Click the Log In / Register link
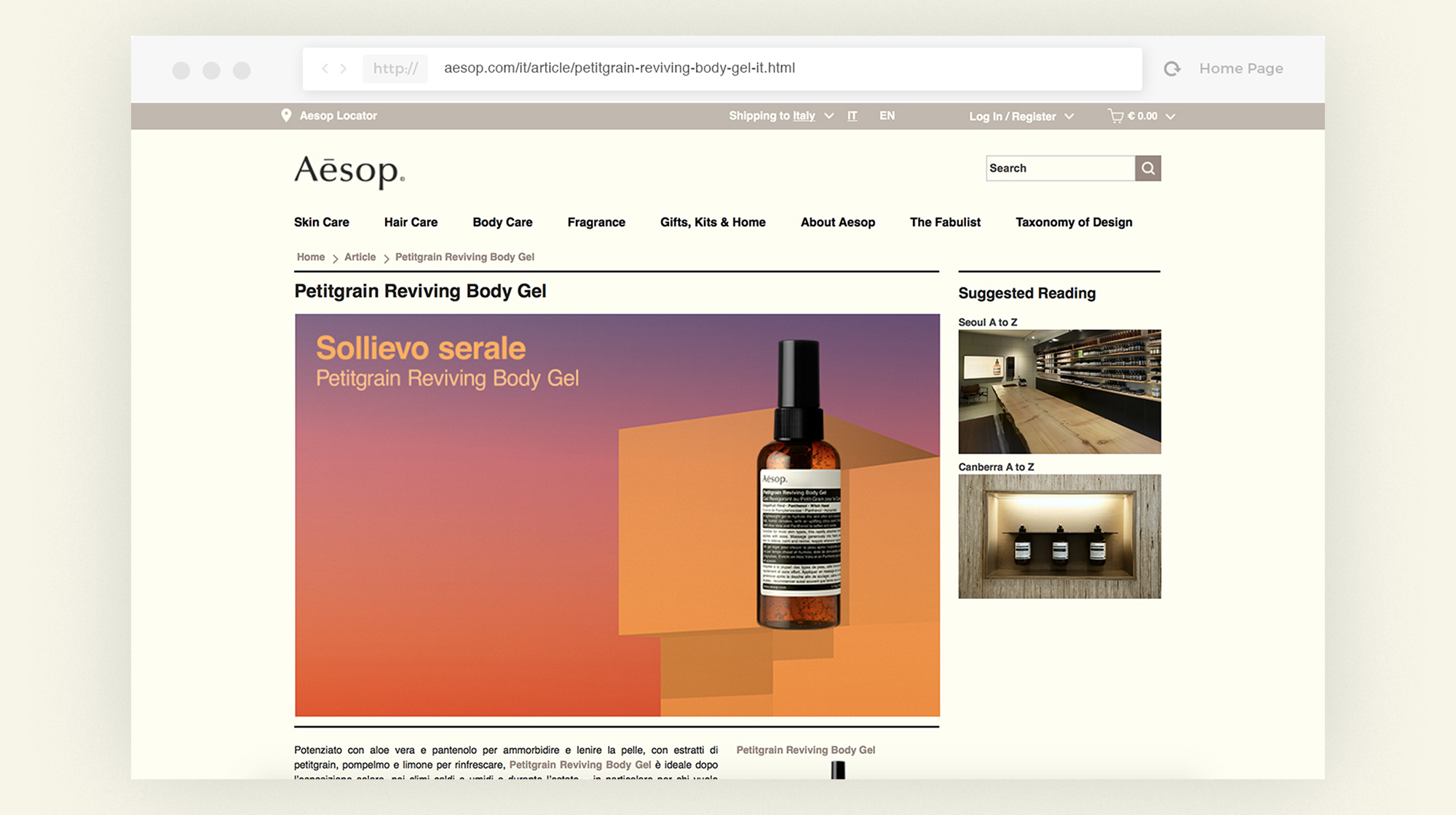 click(x=1012, y=116)
